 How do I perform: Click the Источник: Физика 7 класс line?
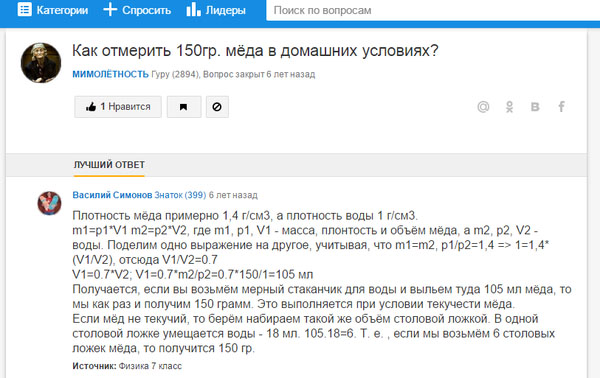pyautogui.click(x=127, y=366)
